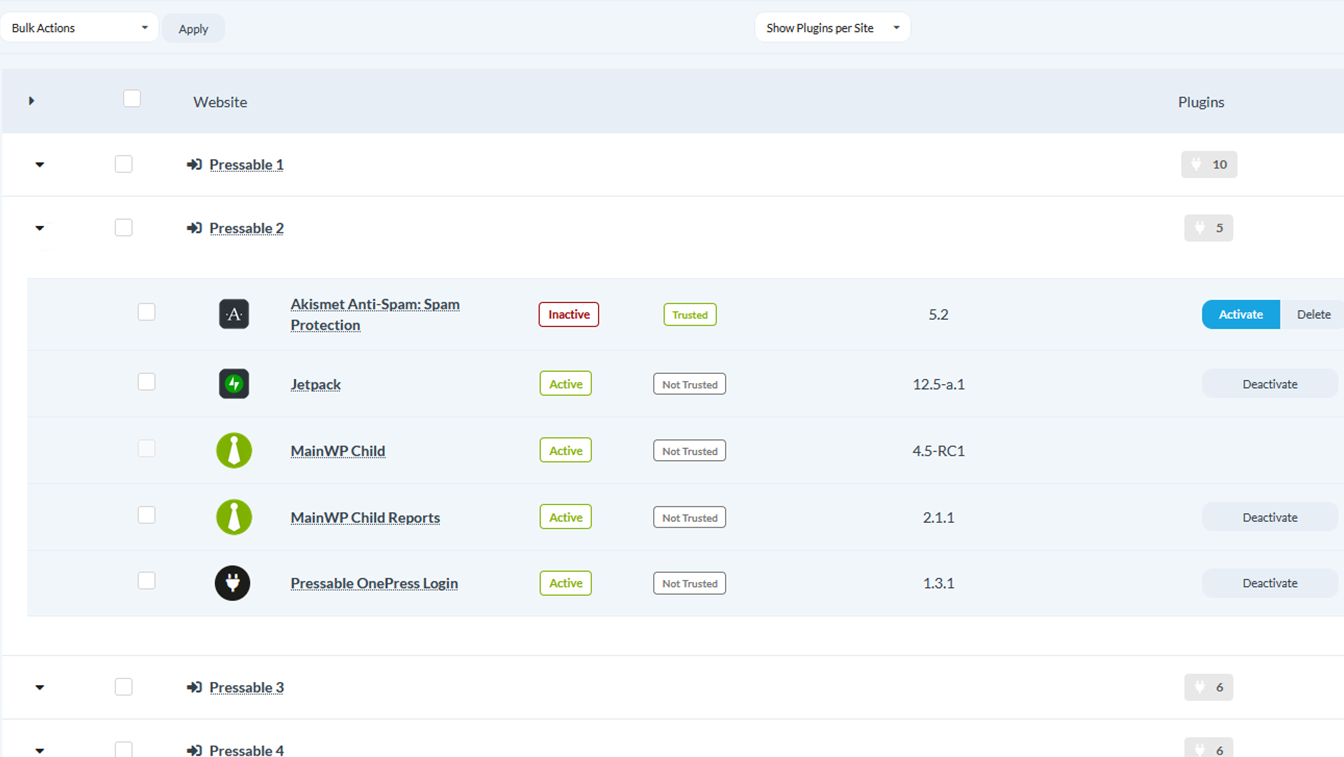Click the plugin count badge showing 10

1209,164
